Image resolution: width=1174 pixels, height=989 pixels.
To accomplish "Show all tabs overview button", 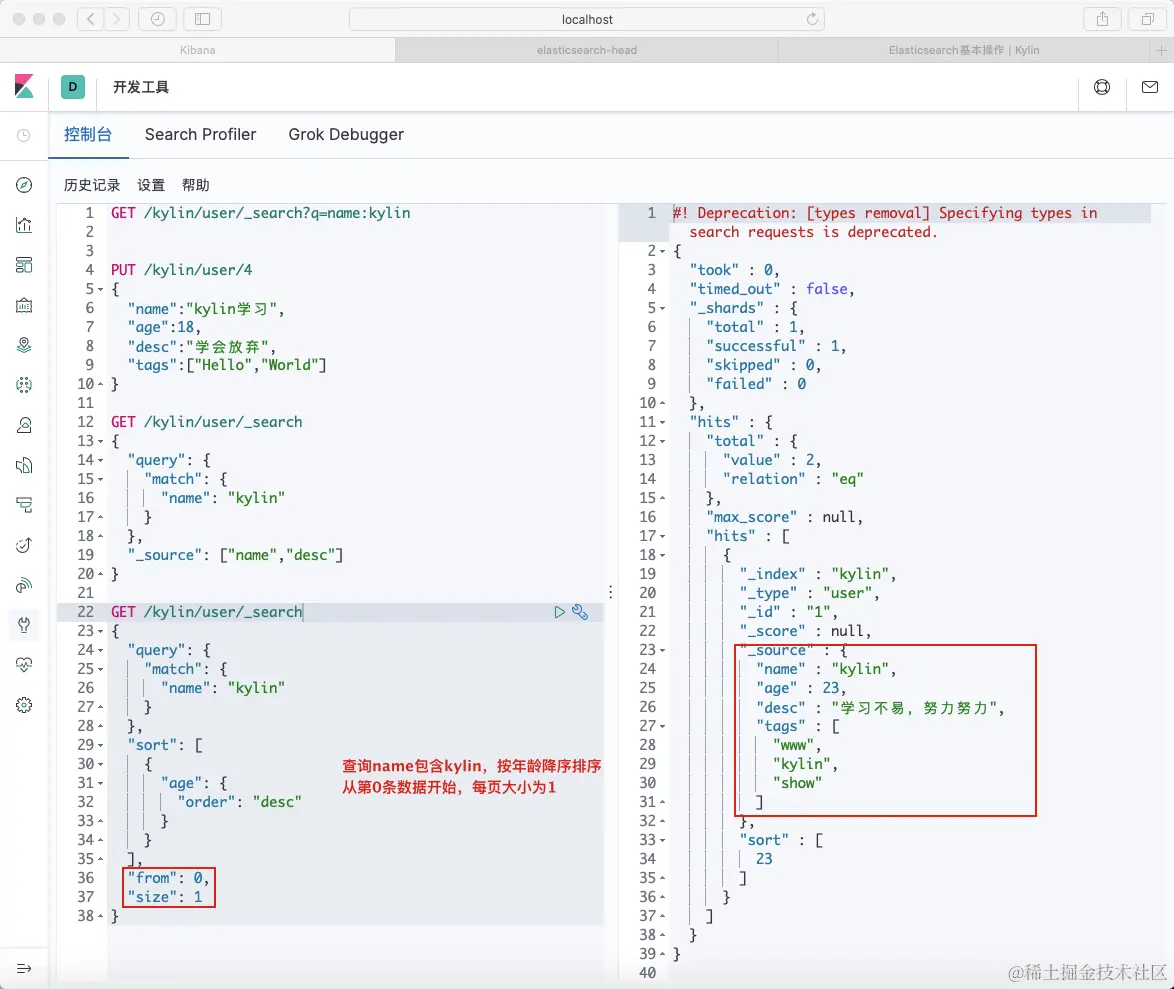I will (1147, 19).
